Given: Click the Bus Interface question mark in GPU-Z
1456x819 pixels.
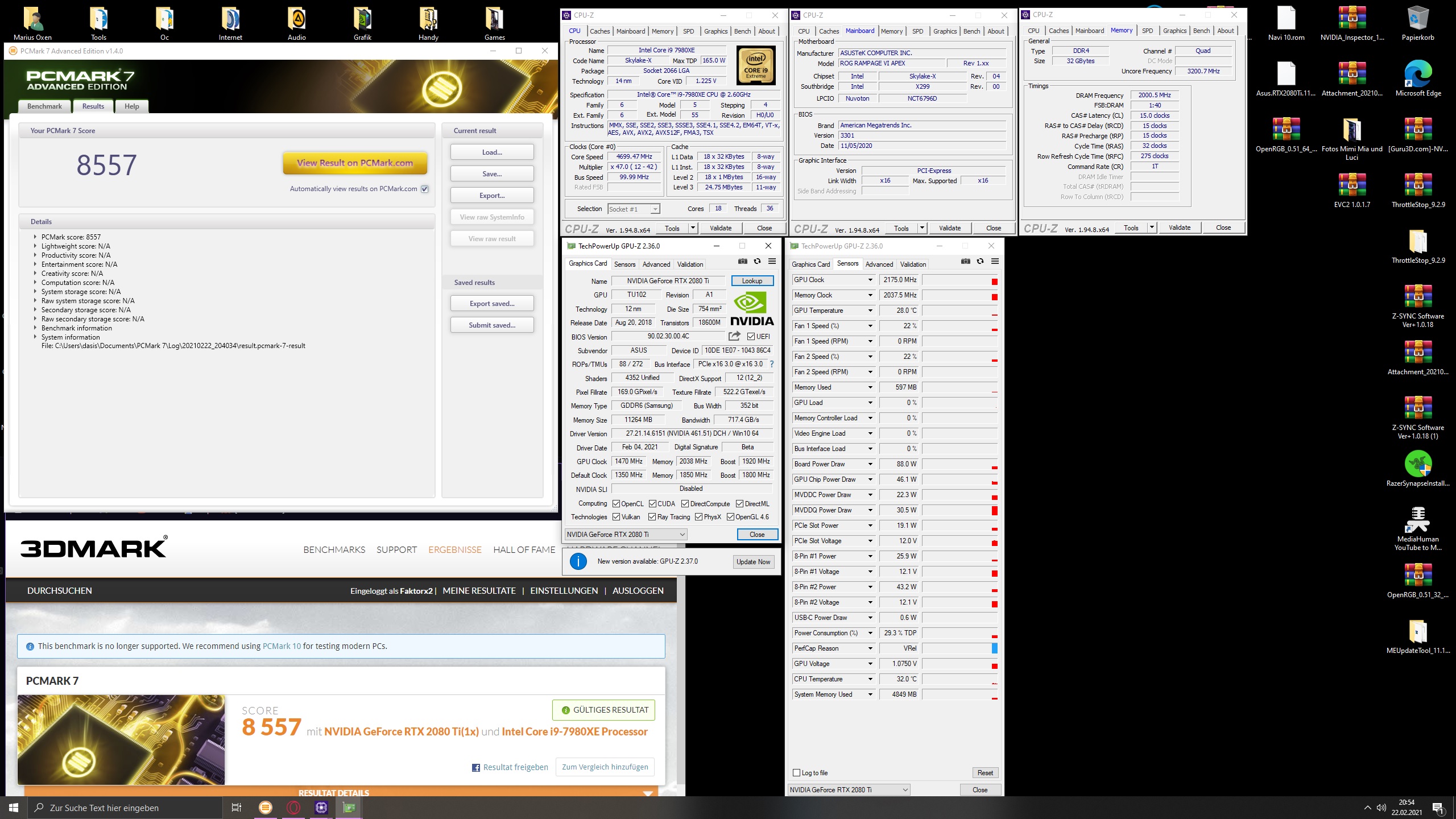Looking at the screenshot, I should (772, 364).
